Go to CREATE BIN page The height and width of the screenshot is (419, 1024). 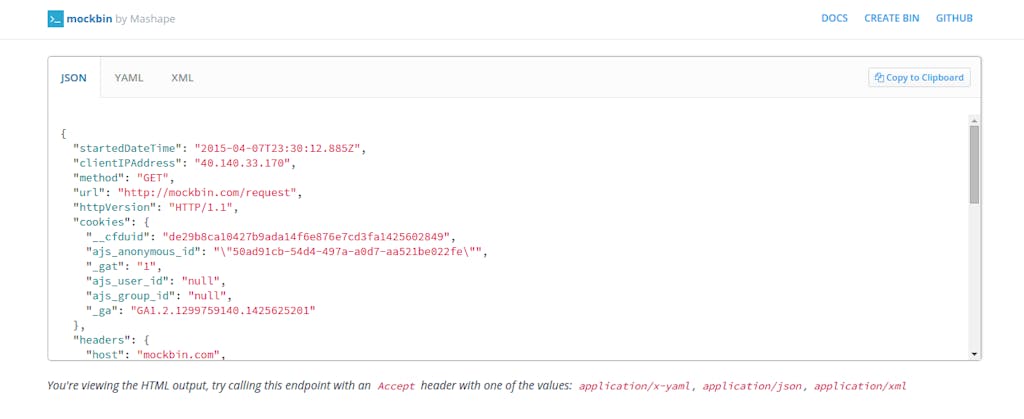pyautogui.click(x=892, y=18)
